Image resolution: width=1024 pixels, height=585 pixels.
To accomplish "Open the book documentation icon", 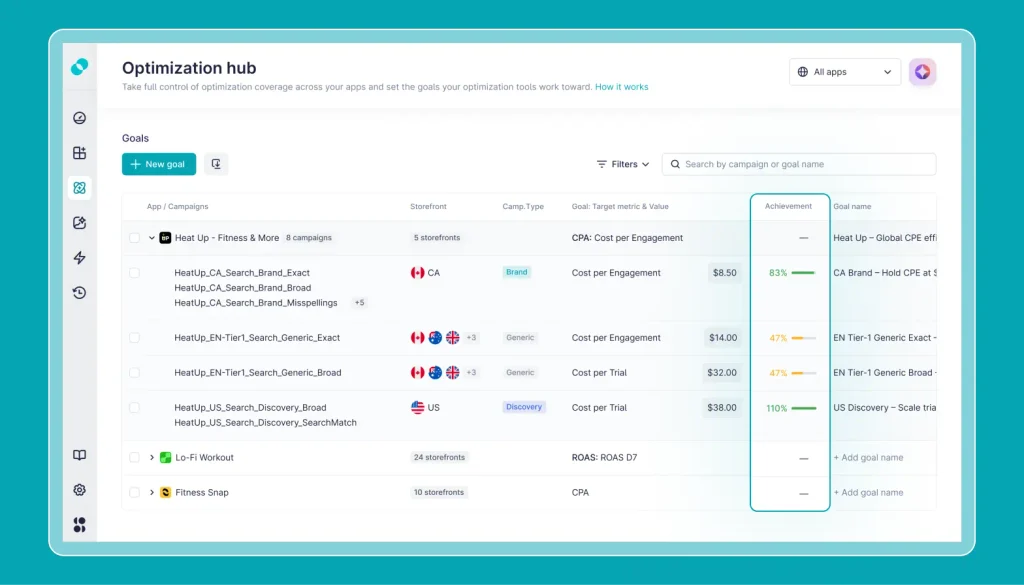I will tap(80, 455).
